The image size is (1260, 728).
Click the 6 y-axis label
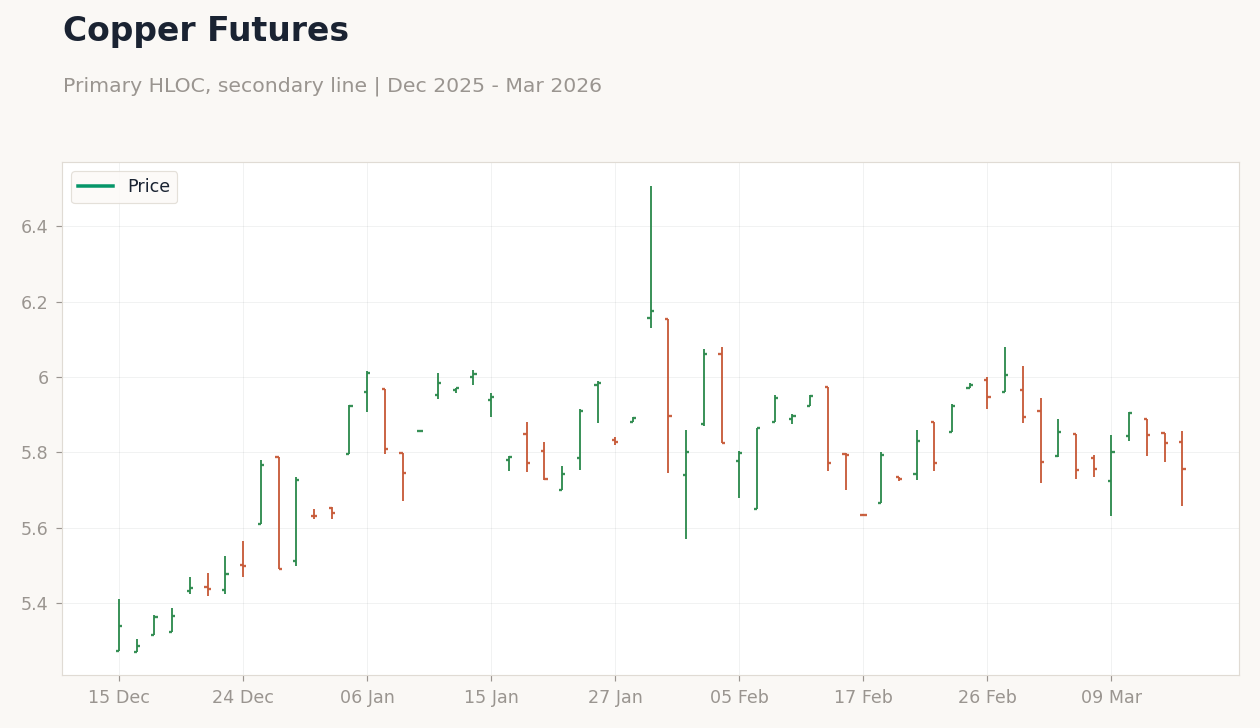(x=44, y=377)
